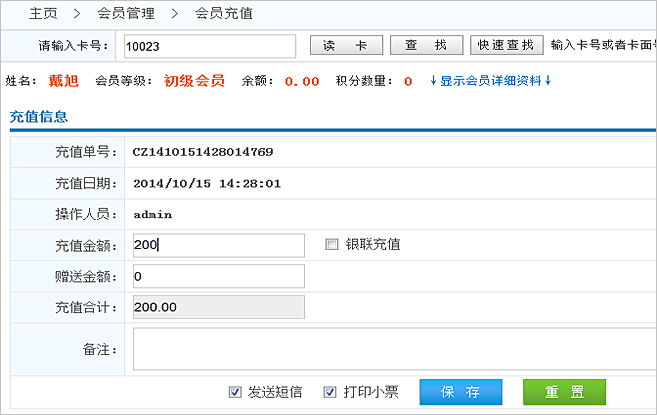Click the recharge order number CZ1410151428014769

[x=203, y=152]
